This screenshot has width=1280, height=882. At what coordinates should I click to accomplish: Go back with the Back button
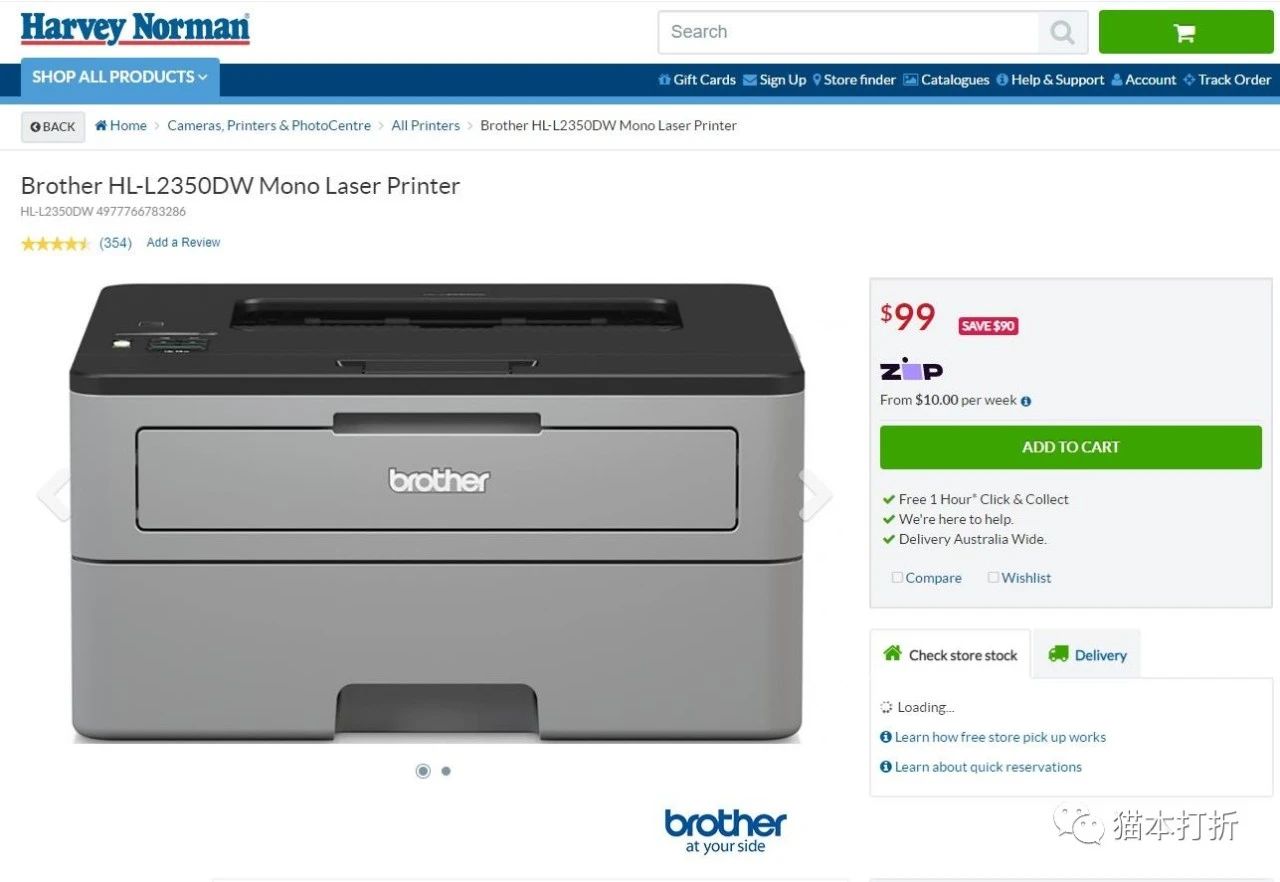53,127
